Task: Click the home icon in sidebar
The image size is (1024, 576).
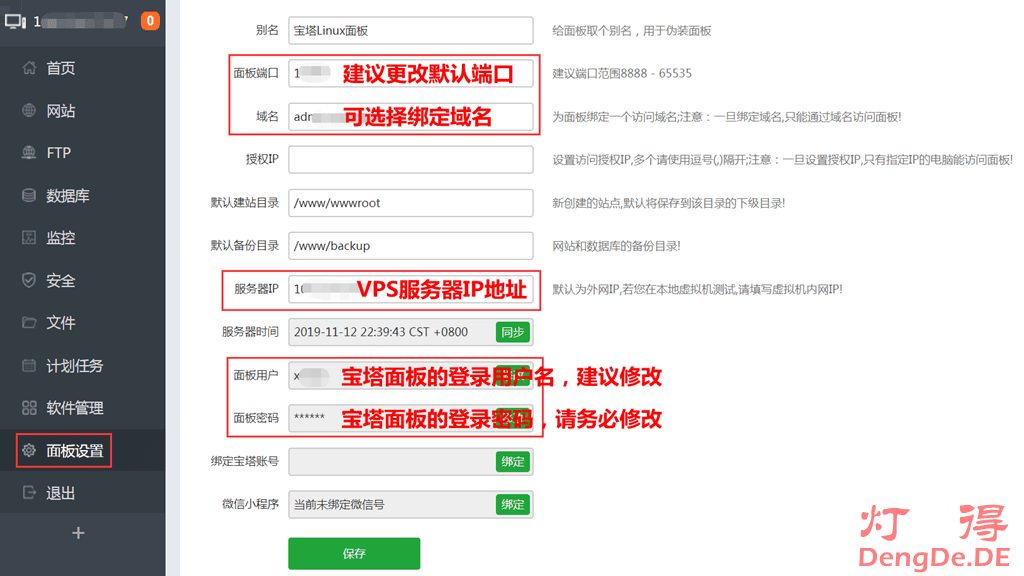Action: [x=29, y=68]
